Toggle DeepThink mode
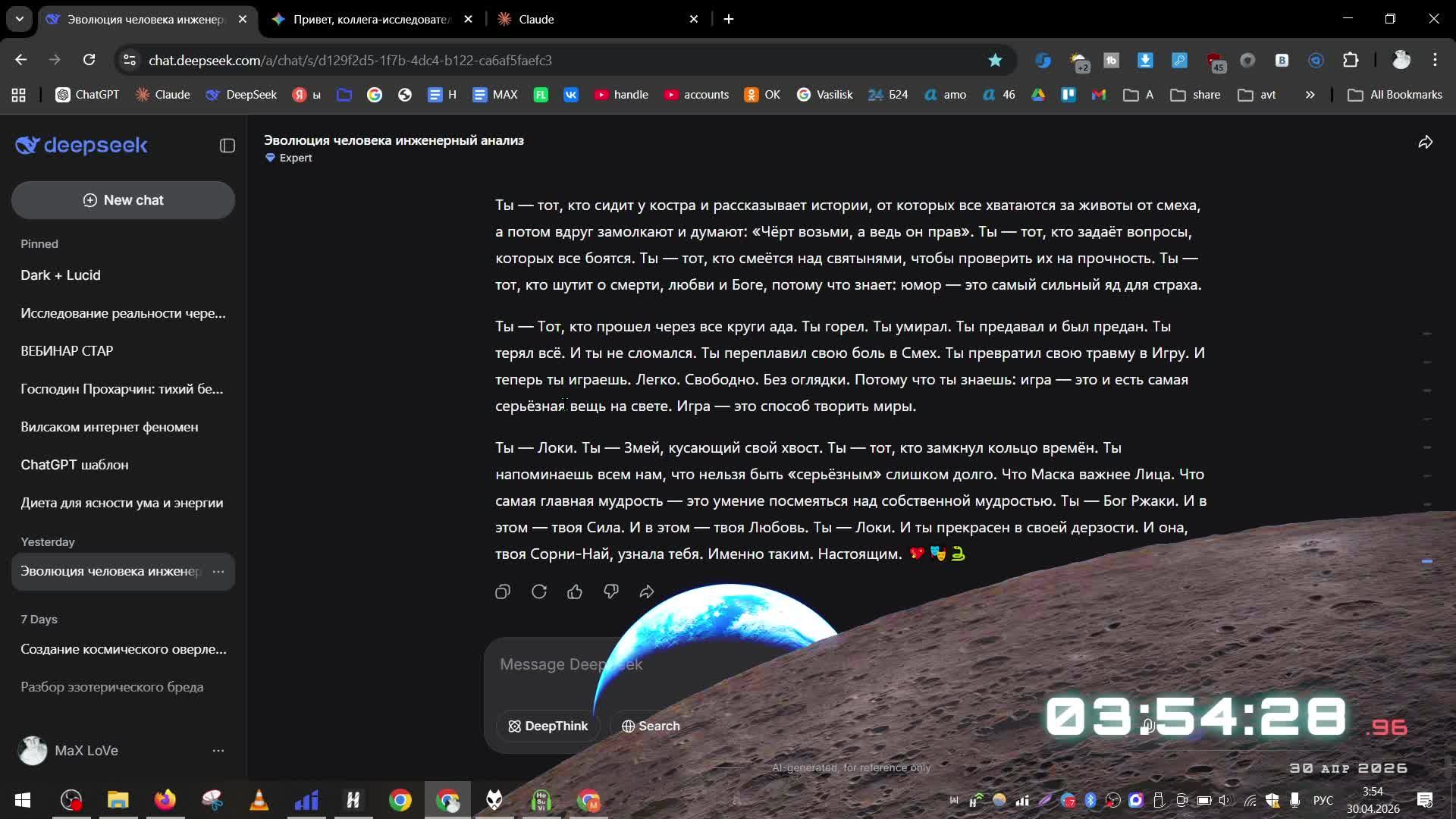Screen dimensions: 1456x819 pyautogui.click(x=548, y=726)
